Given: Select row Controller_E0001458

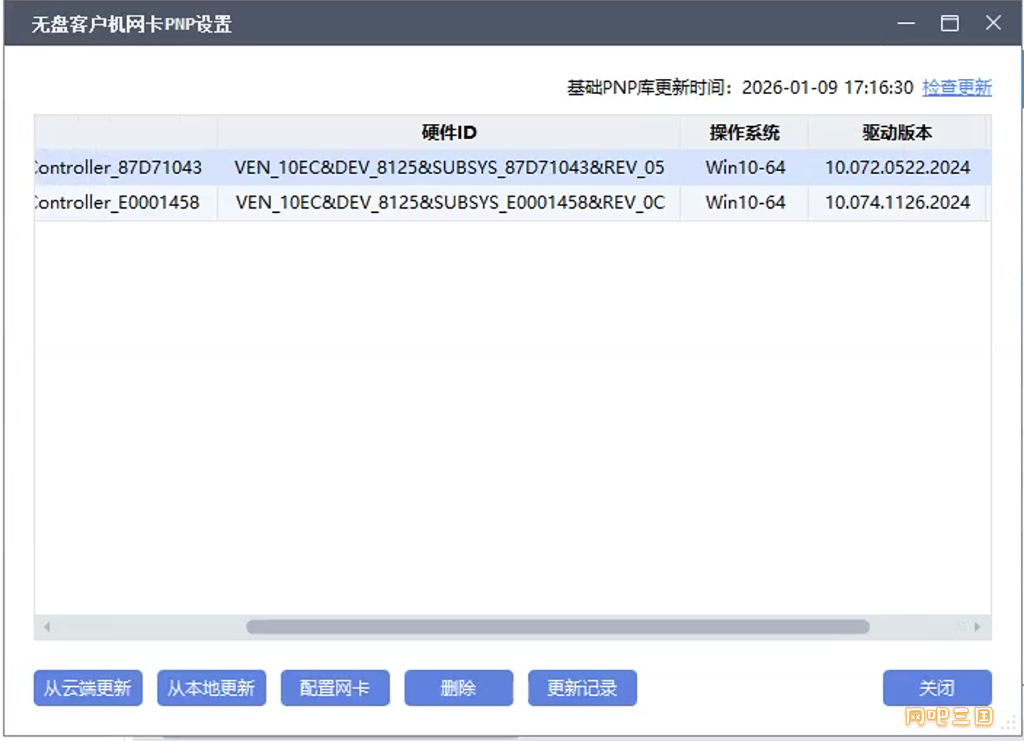Looking at the screenshot, I should tap(513, 203).
